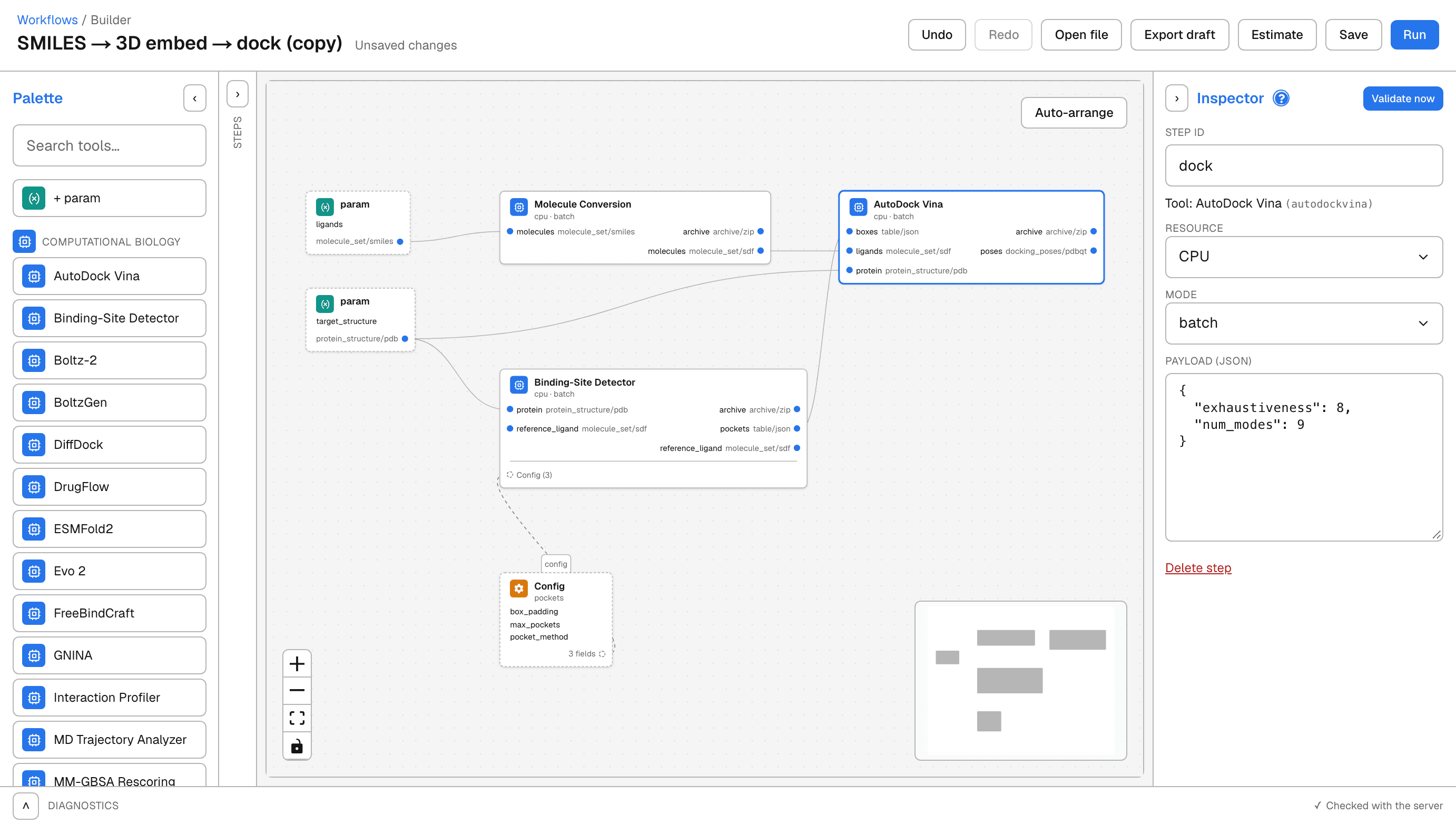Click the Molecule Conversion node icon
This screenshot has height=824, width=1456.
pos(519,207)
